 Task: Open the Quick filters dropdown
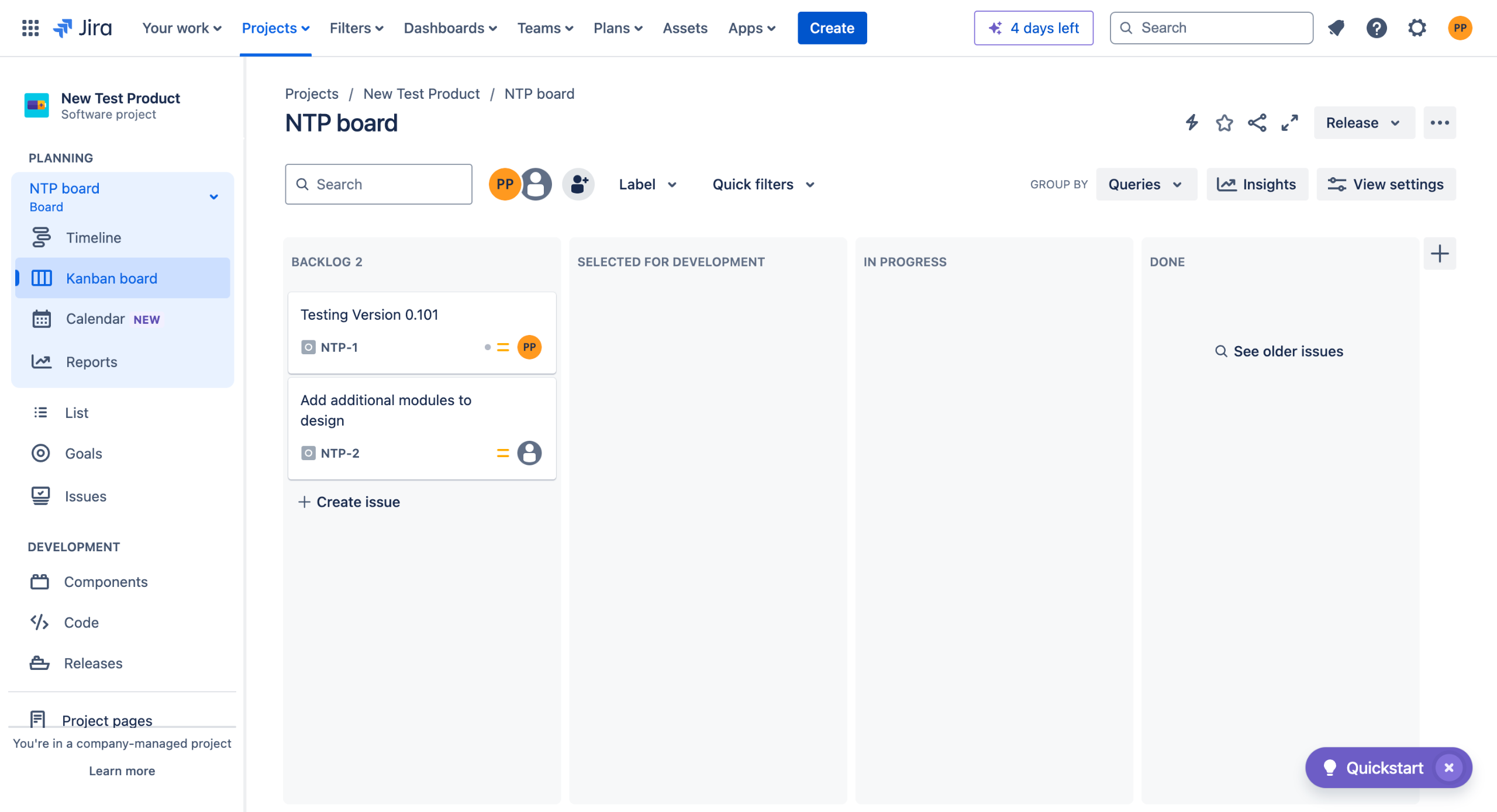(x=763, y=184)
